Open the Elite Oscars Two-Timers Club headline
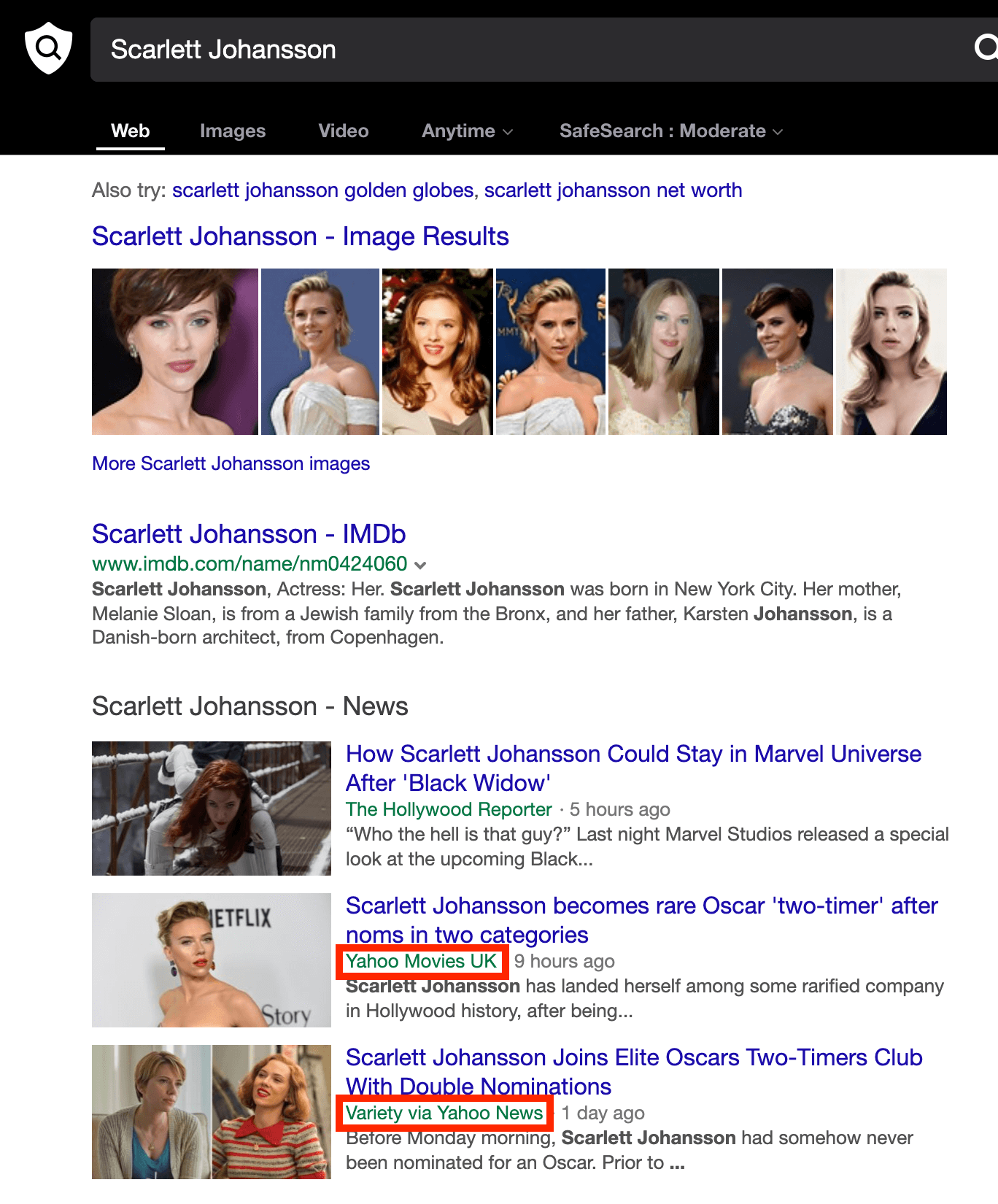 pyautogui.click(x=634, y=1072)
